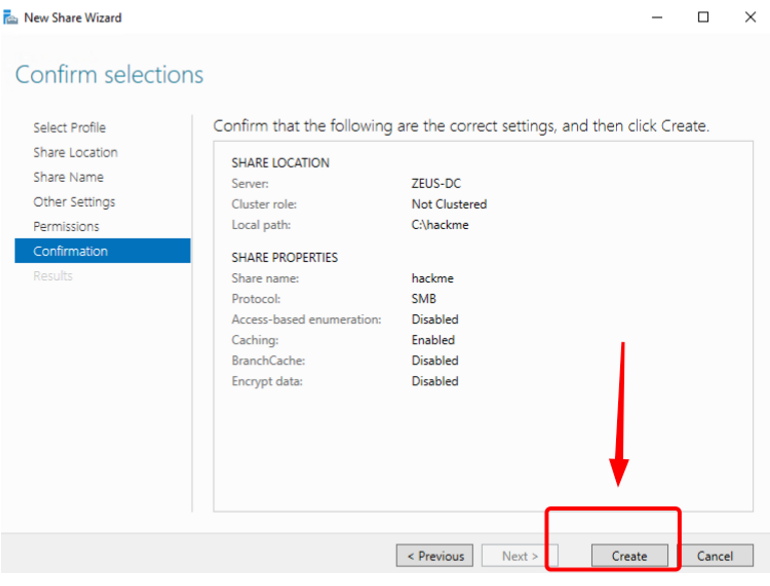
Task: Click the New Share Wizard title bar icon
Action: point(11,17)
